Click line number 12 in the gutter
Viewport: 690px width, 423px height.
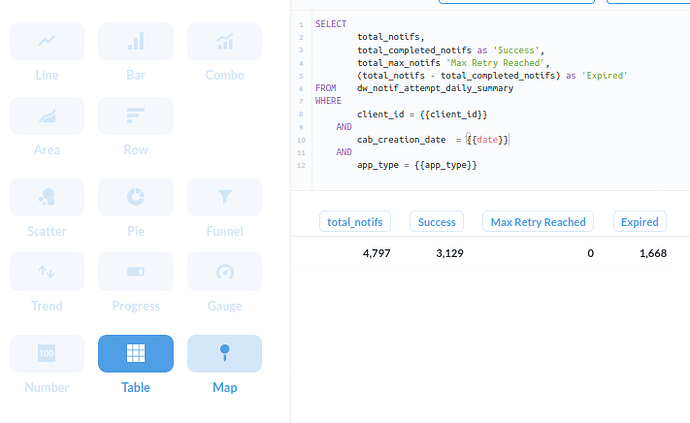[301, 166]
